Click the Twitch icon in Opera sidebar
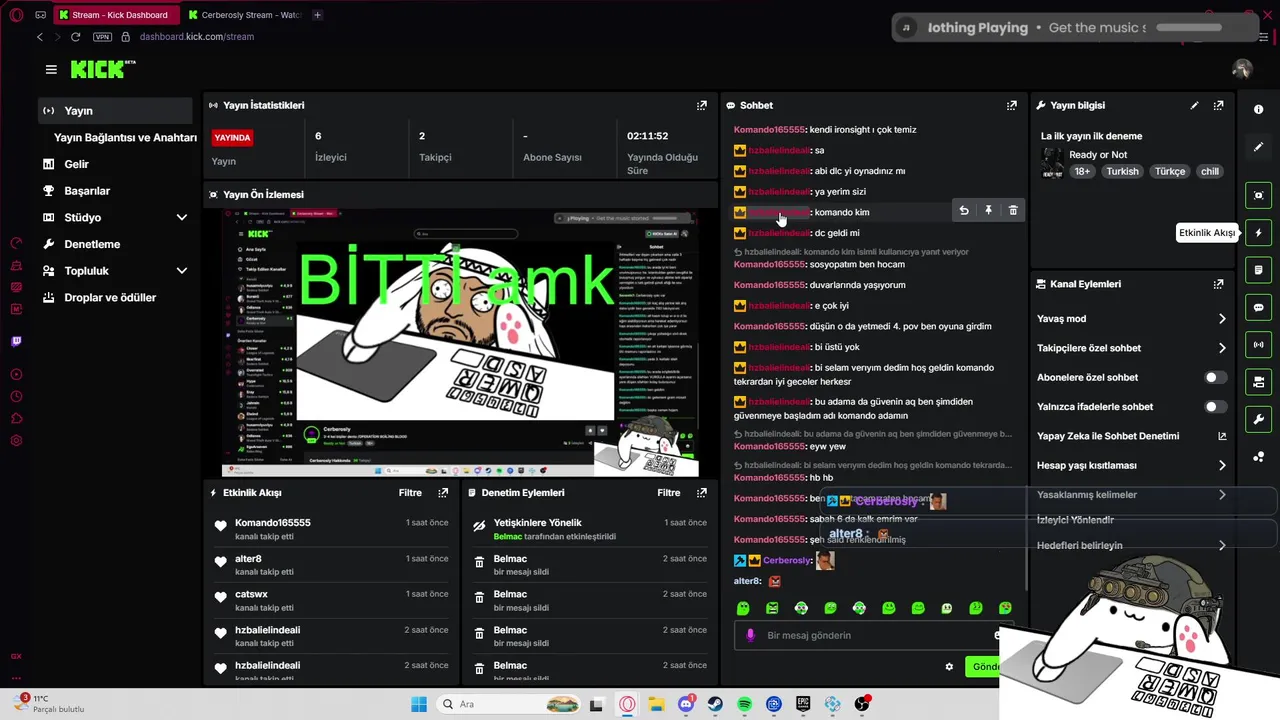1280x720 pixels. (x=16, y=341)
